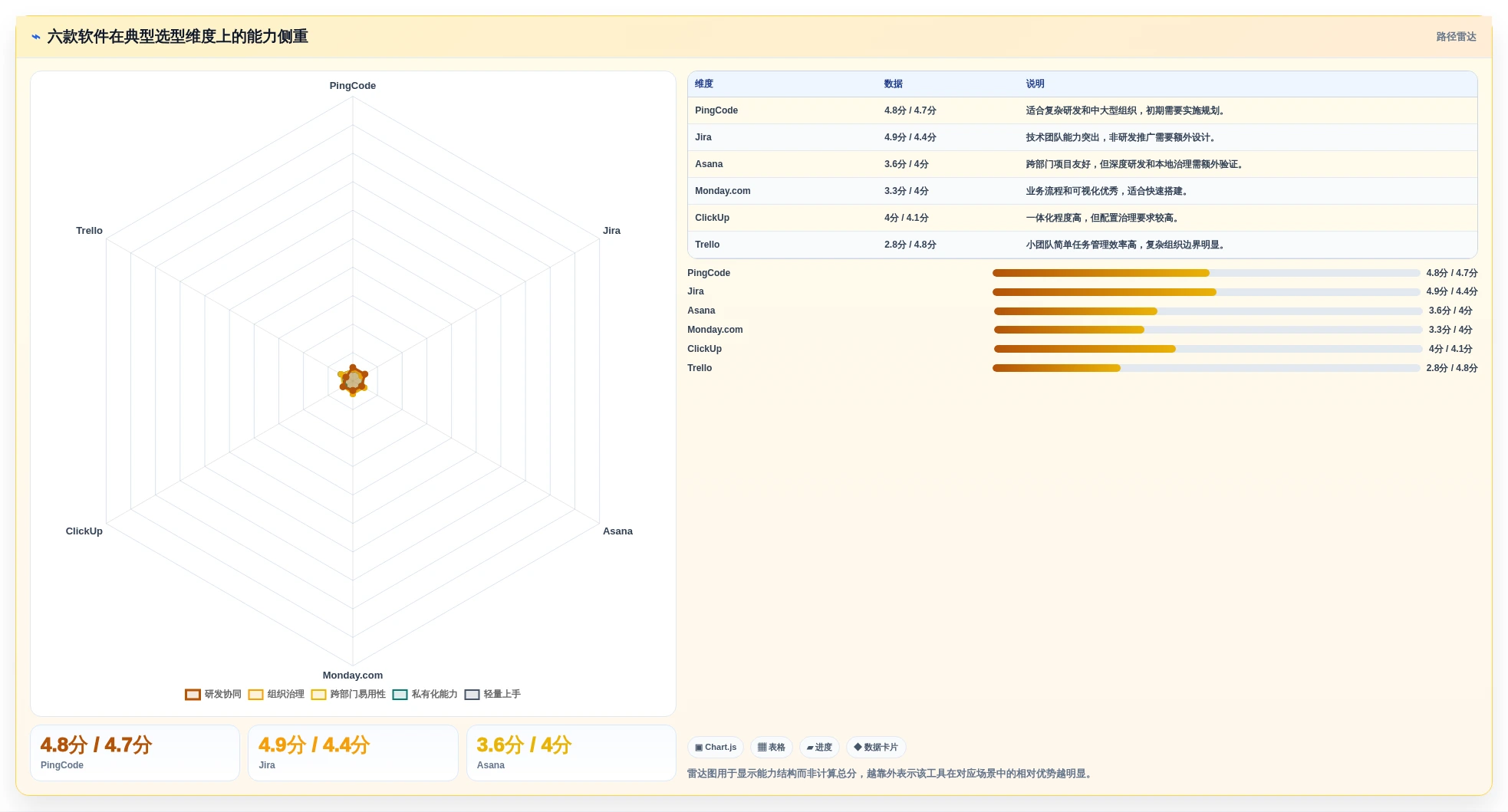Image resolution: width=1508 pixels, height=812 pixels.
Task: Select the Asana table row name
Action: click(709, 164)
